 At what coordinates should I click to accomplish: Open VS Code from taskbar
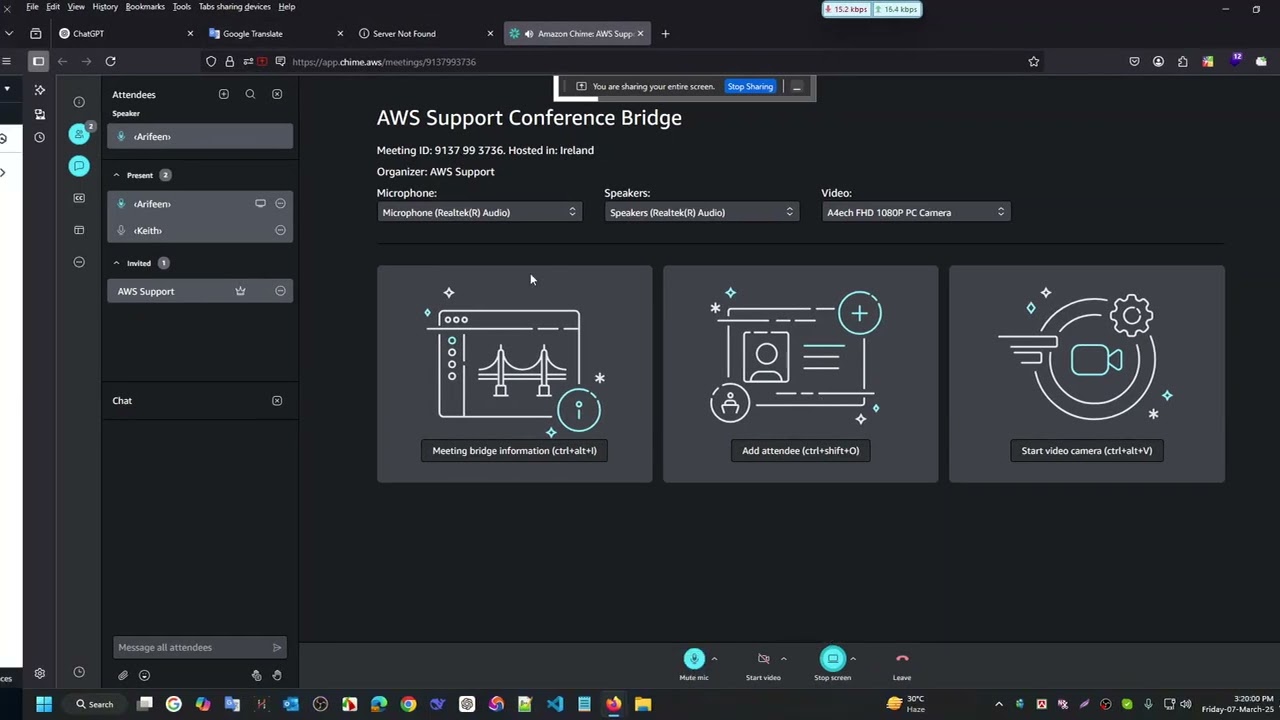(555, 705)
